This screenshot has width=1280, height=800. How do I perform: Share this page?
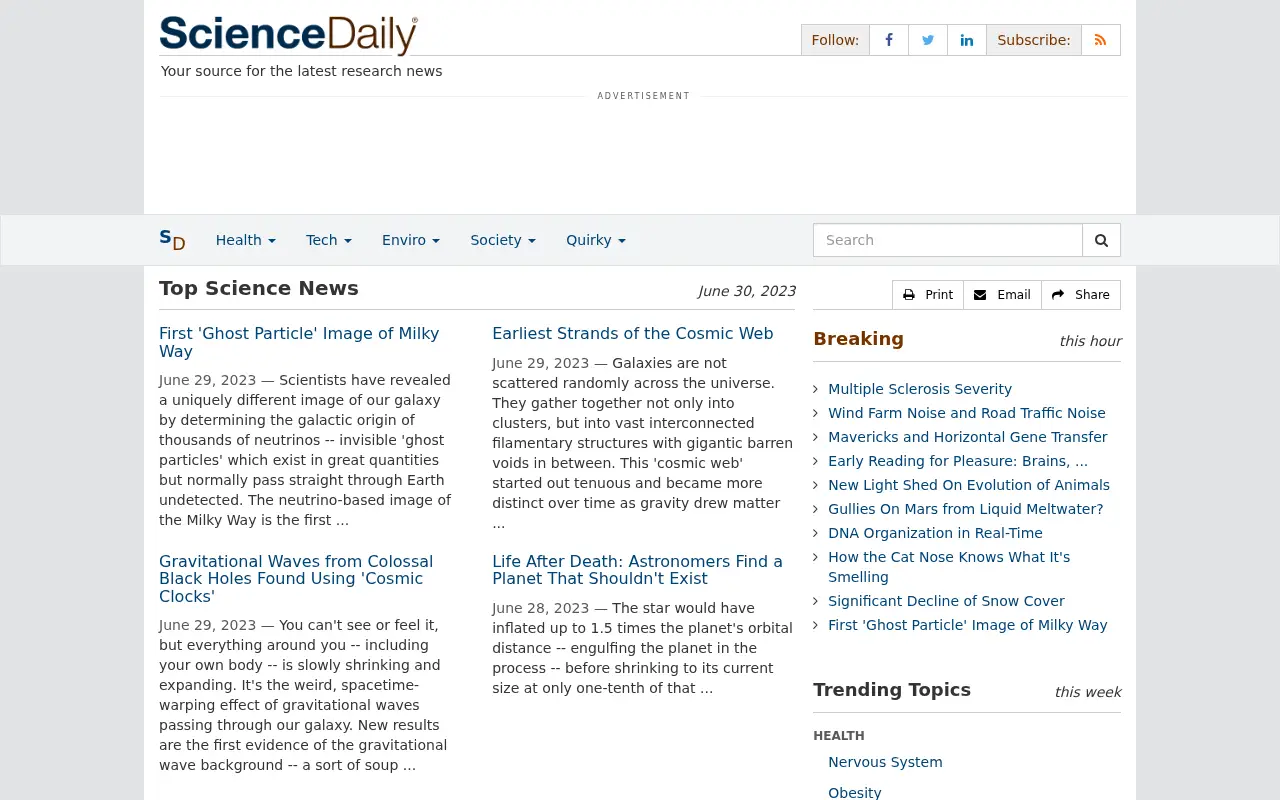tap(1081, 295)
